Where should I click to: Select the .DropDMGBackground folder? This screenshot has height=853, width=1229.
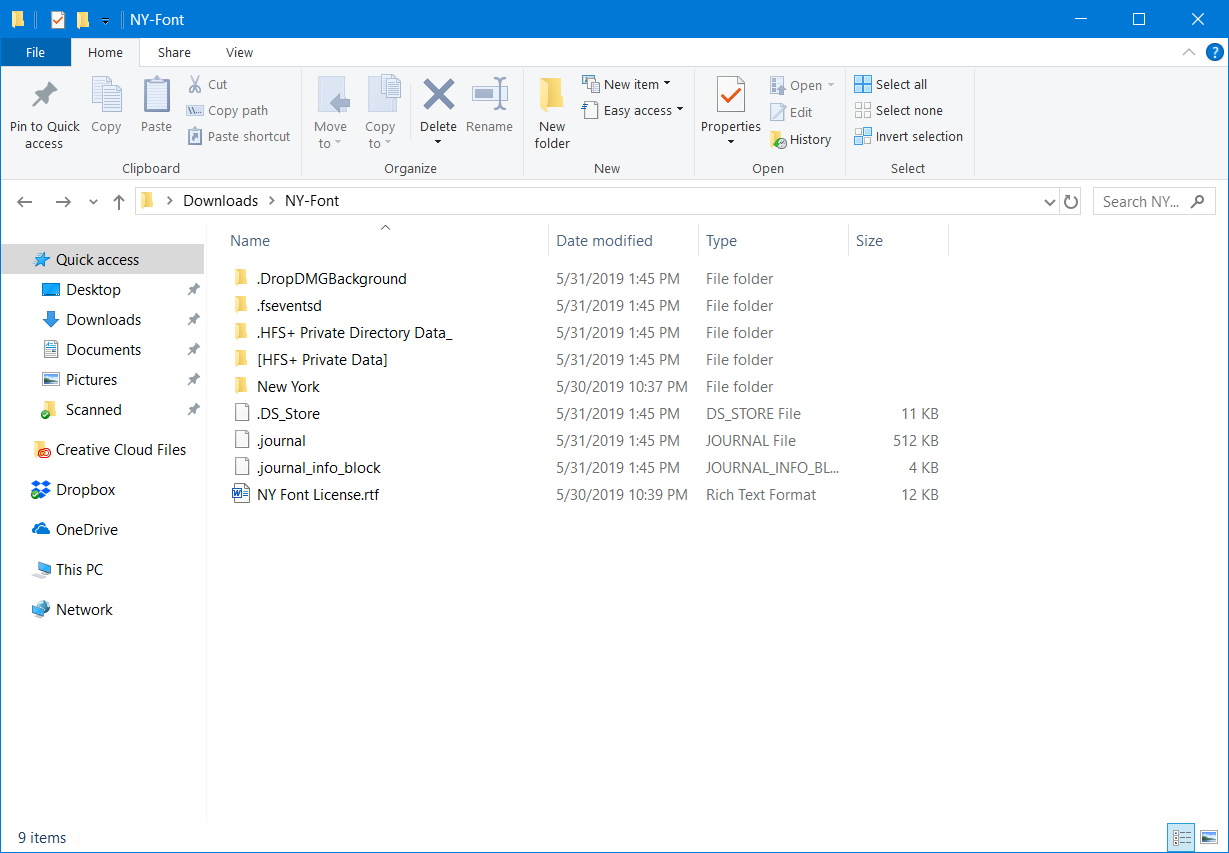point(331,278)
